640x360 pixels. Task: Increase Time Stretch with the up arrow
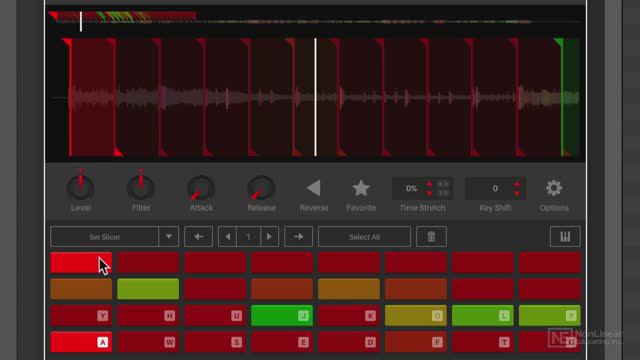[429, 184]
